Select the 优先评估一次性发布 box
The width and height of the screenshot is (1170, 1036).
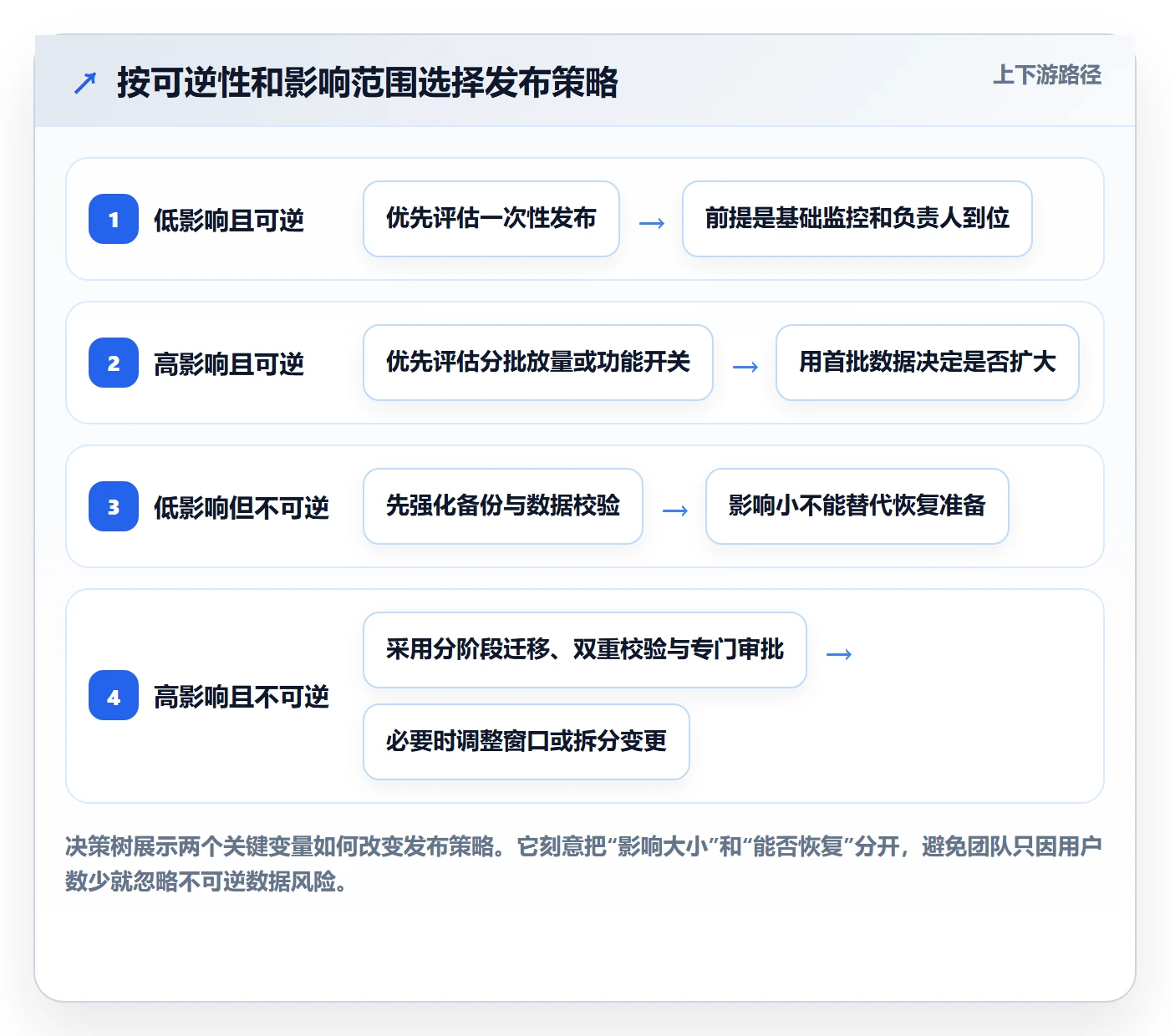pos(491,219)
